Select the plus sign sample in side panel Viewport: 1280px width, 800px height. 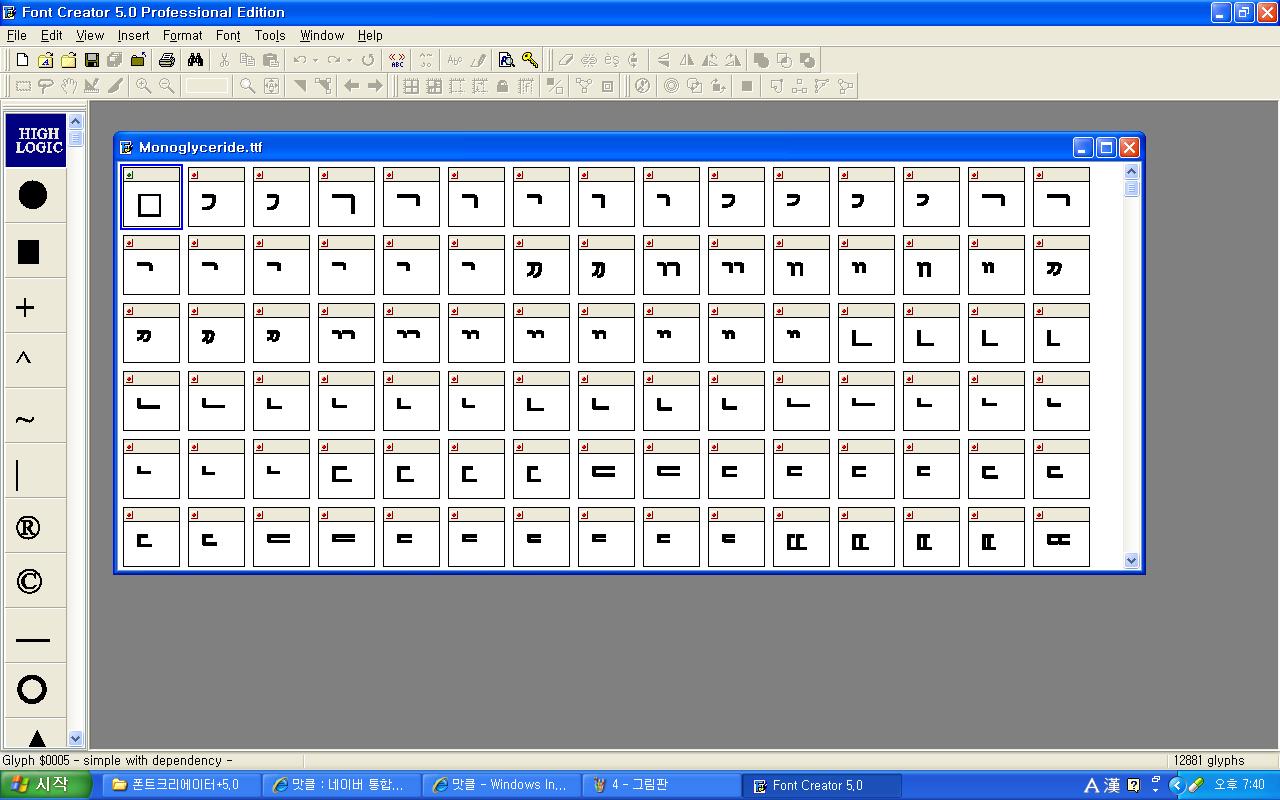coord(26,308)
